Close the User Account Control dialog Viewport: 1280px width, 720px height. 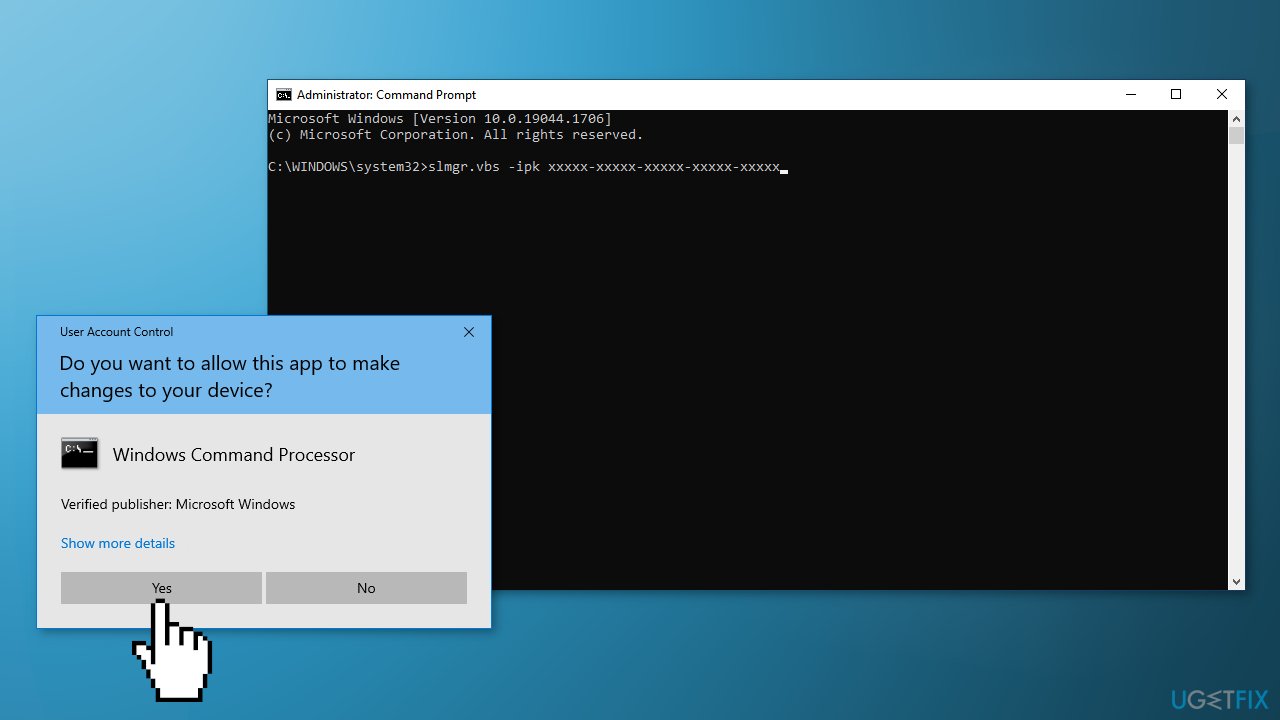[468, 332]
